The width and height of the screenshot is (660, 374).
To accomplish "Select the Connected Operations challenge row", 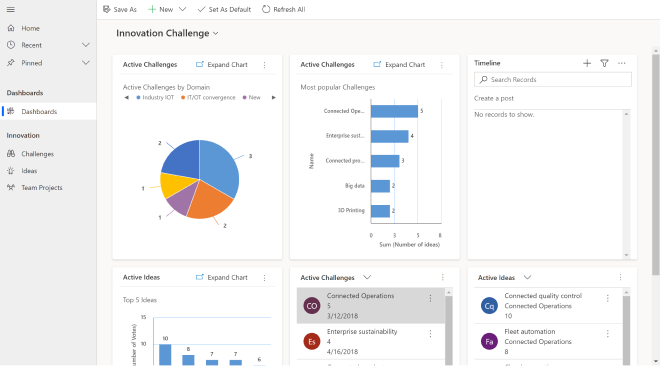I will 371,306.
